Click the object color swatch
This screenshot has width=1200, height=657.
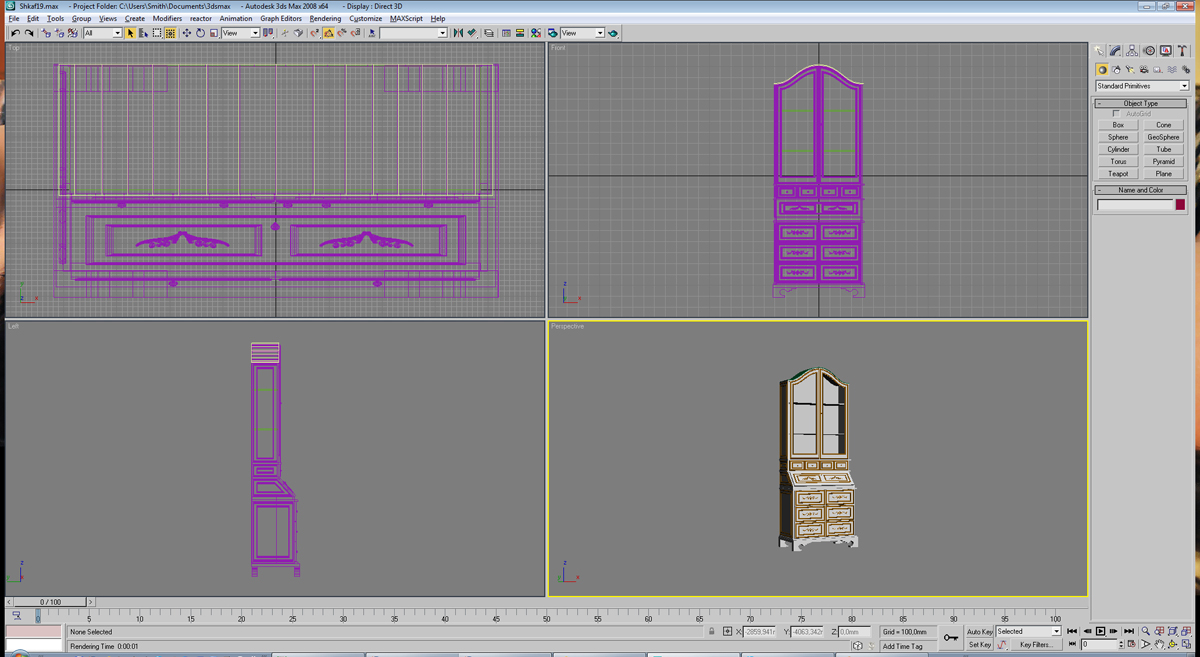(x=1180, y=205)
